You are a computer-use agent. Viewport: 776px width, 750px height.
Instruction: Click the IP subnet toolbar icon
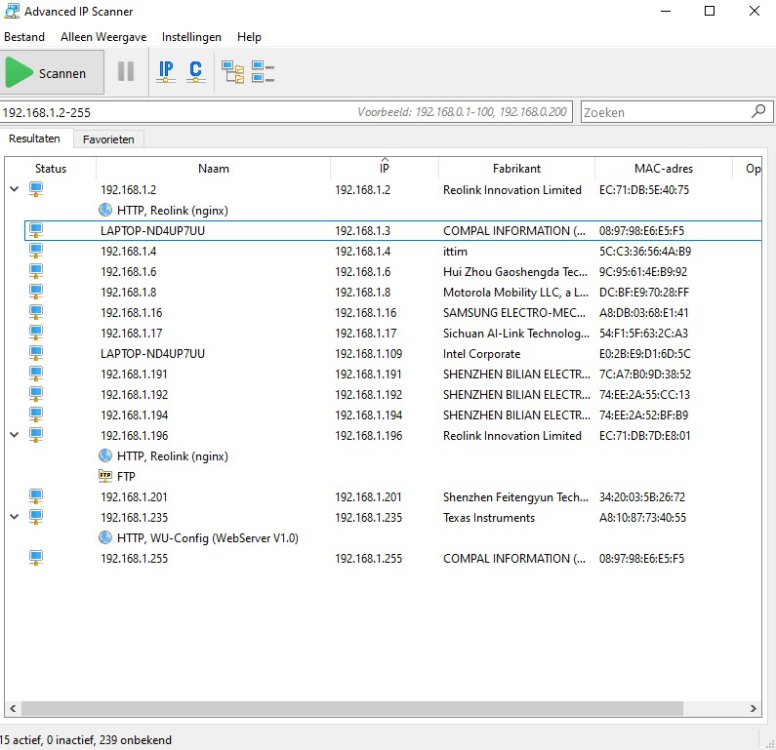(166, 72)
